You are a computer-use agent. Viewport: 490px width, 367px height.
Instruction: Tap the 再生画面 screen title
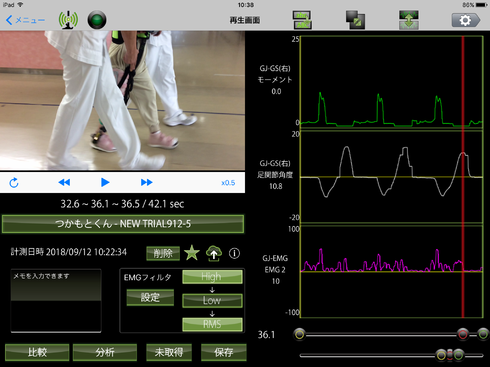[x=245, y=20]
